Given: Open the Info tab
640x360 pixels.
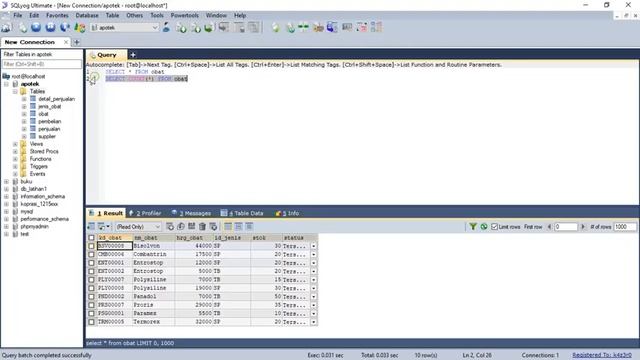Looking at the screenshot, I should pos(287,213).
